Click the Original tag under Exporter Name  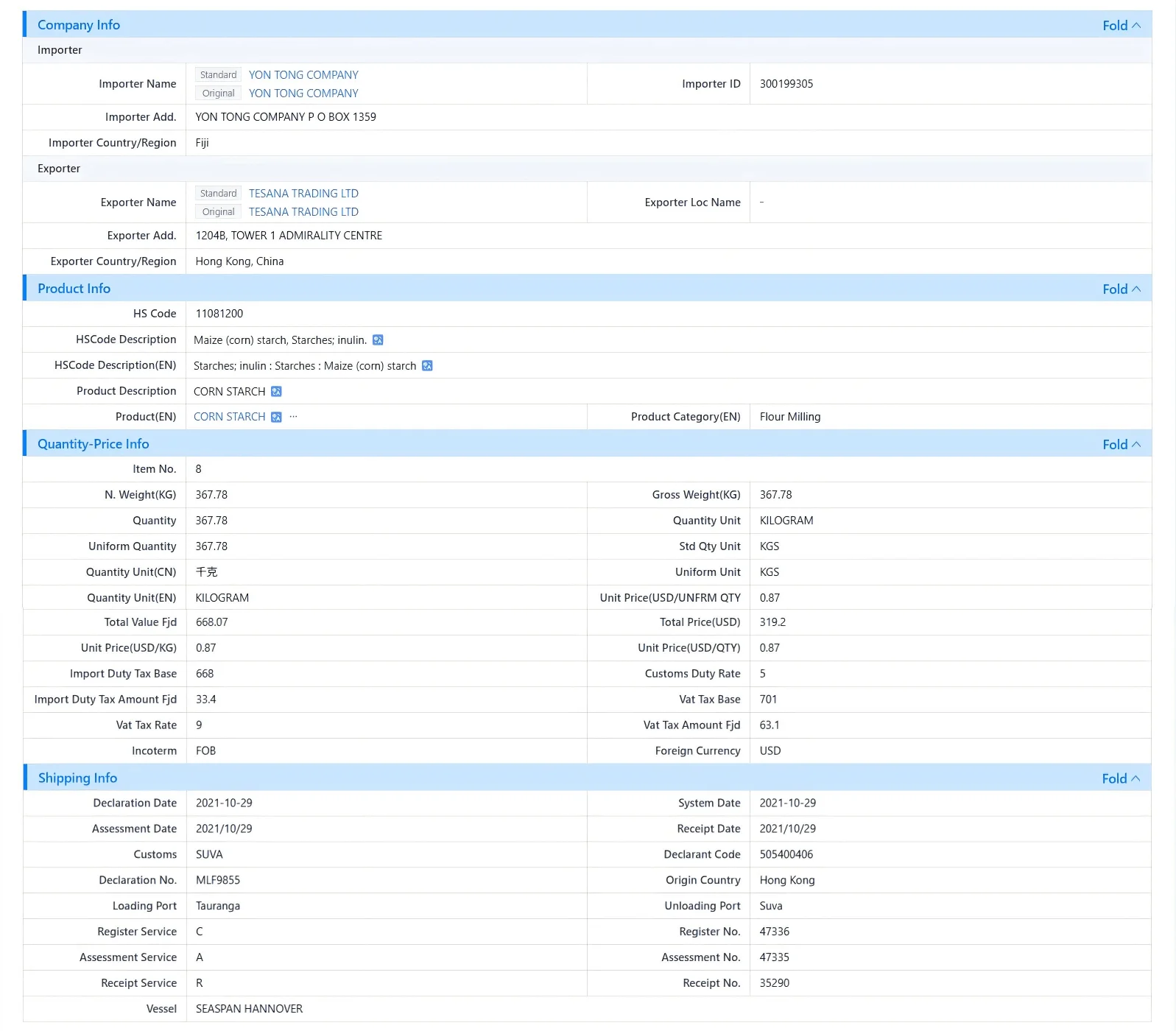[219, 212]
